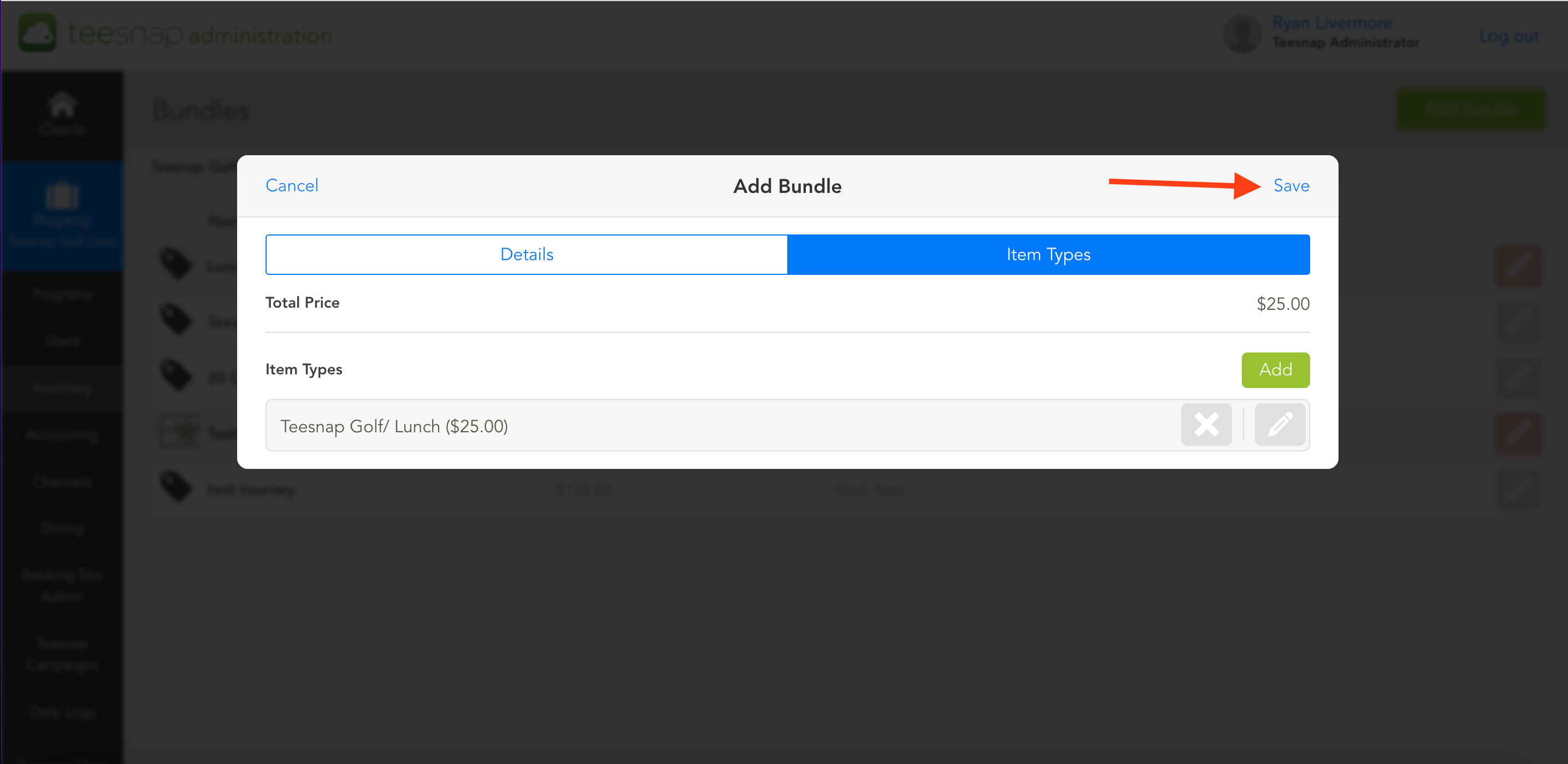The width and height of the screenshot is (1568, 764).
Task: Click the image thumbnail of fourth bundle row
Action: click(x=179, y=431)
